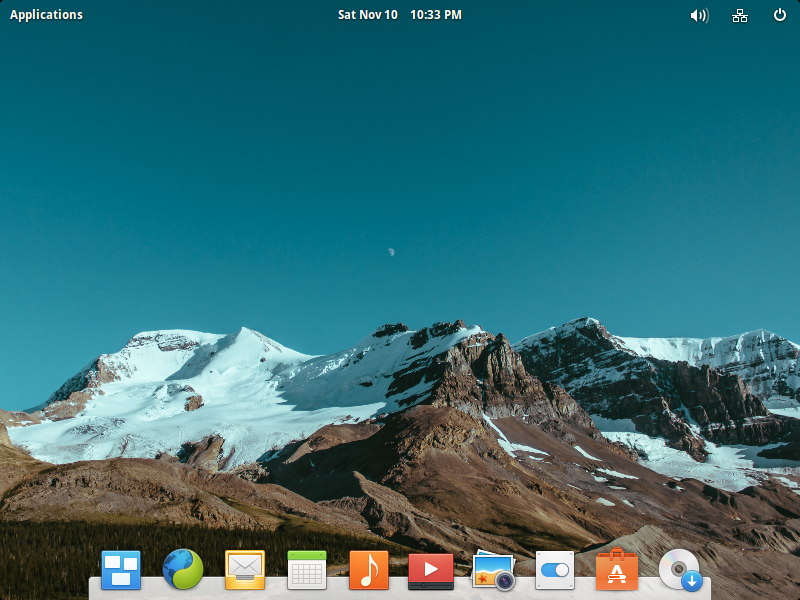The height and width of the screenshot is (600, 800).
Task: Open AppCenter shopping bag icon
Action: (617, 570)
